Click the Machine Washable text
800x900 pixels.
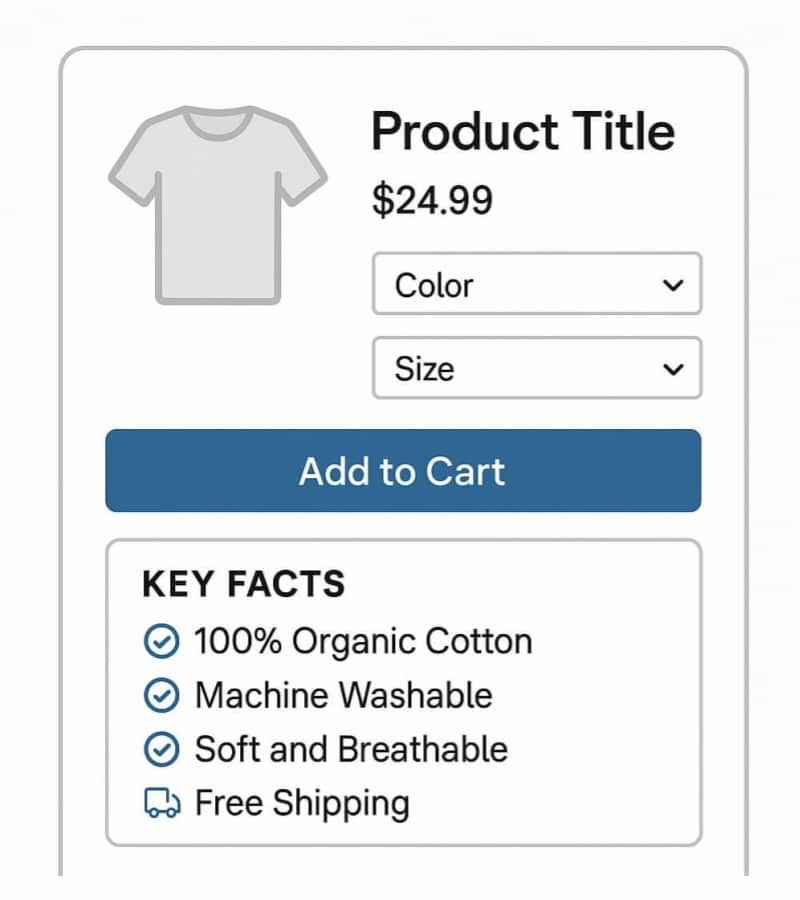pos(343,695)
